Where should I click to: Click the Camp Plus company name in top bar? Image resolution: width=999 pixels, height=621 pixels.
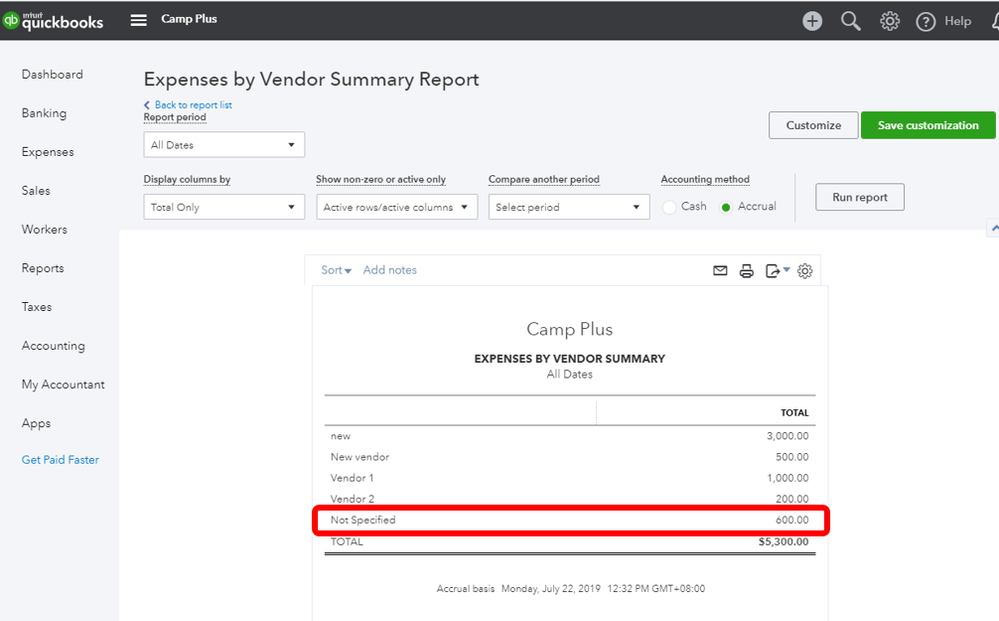(x=189, y=19)
